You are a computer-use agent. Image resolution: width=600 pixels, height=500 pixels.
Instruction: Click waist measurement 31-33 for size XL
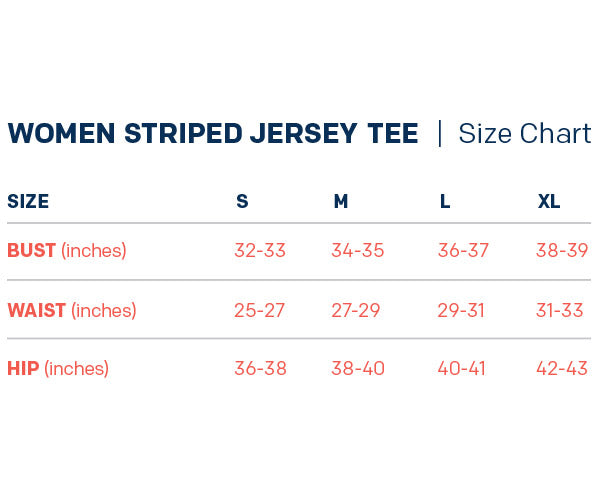560,310
